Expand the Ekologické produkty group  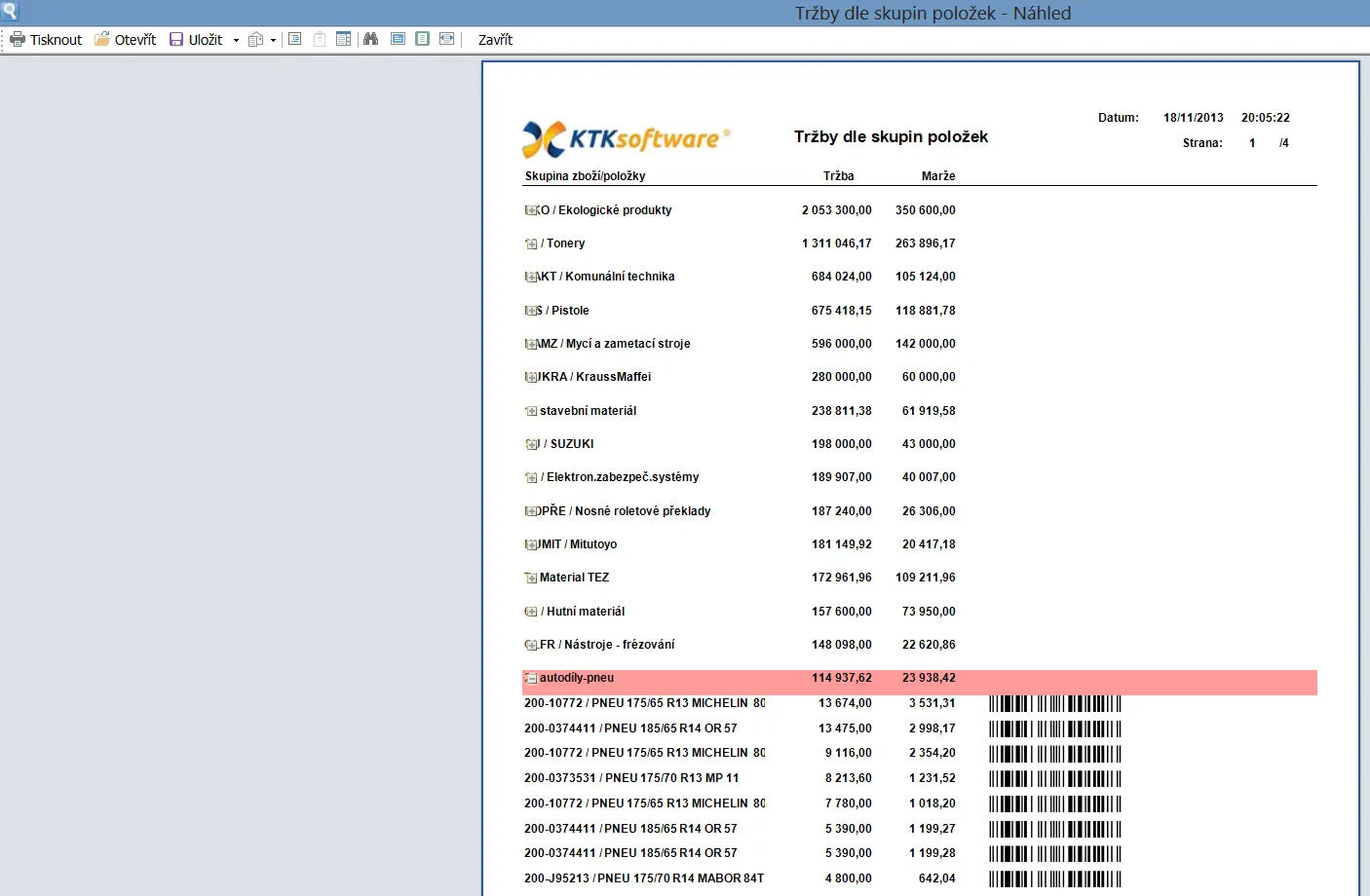[531, 210]
